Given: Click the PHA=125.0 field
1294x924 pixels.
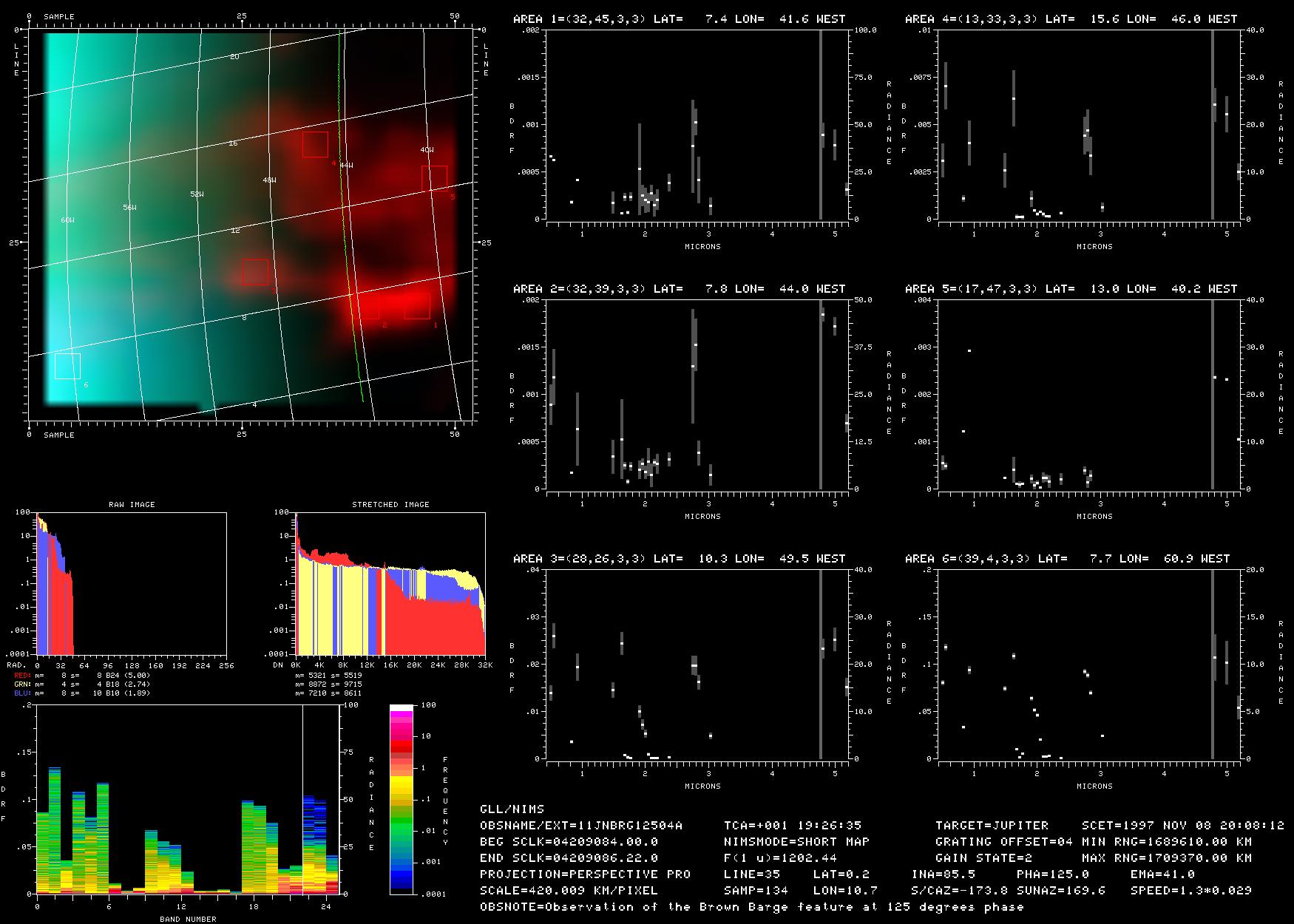Looking at the screenshot, I should [x=1052, y=874].
